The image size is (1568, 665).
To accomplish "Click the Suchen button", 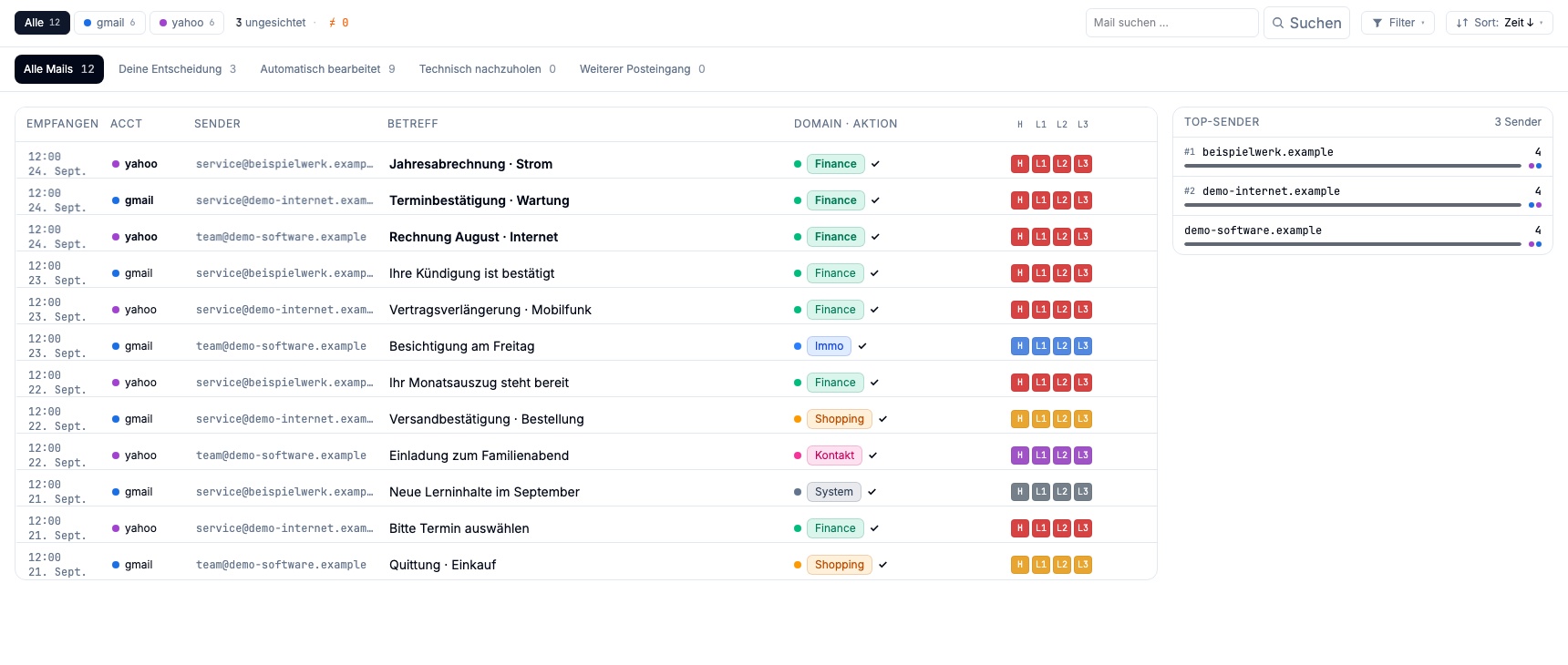I will (1306, 23).
